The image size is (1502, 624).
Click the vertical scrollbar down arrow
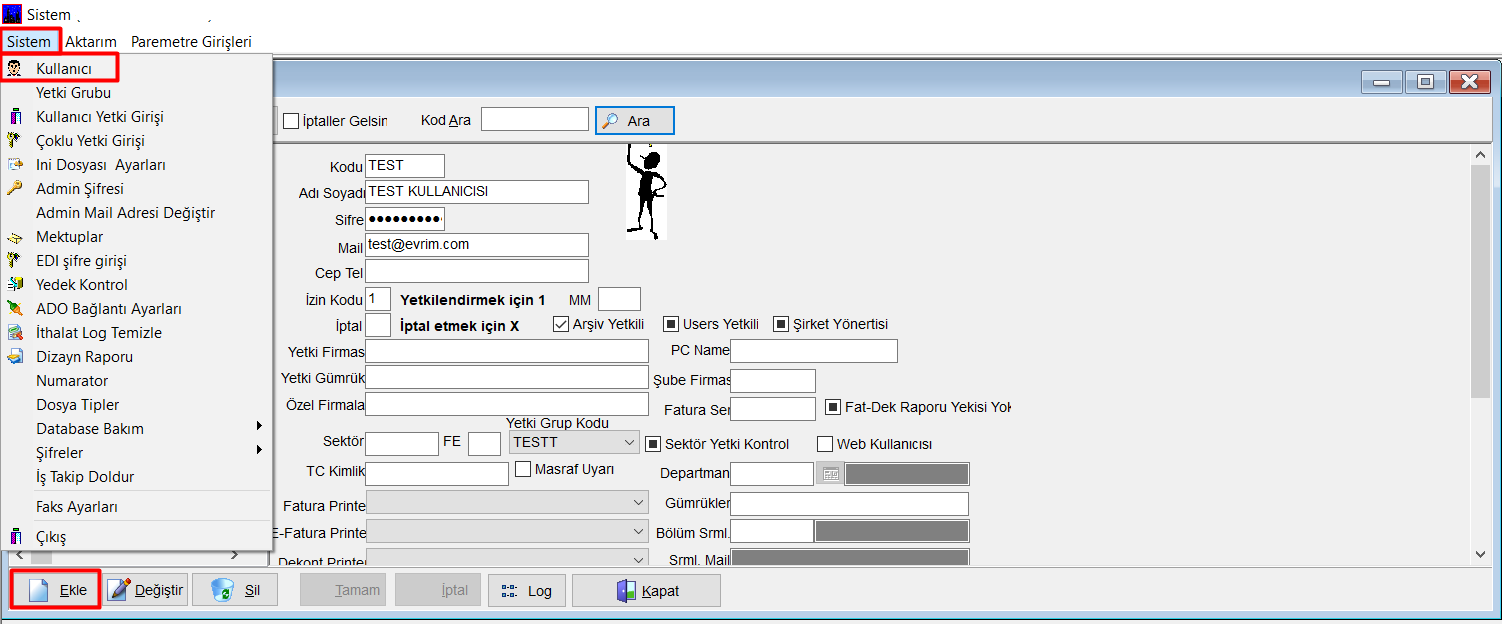1480,554
